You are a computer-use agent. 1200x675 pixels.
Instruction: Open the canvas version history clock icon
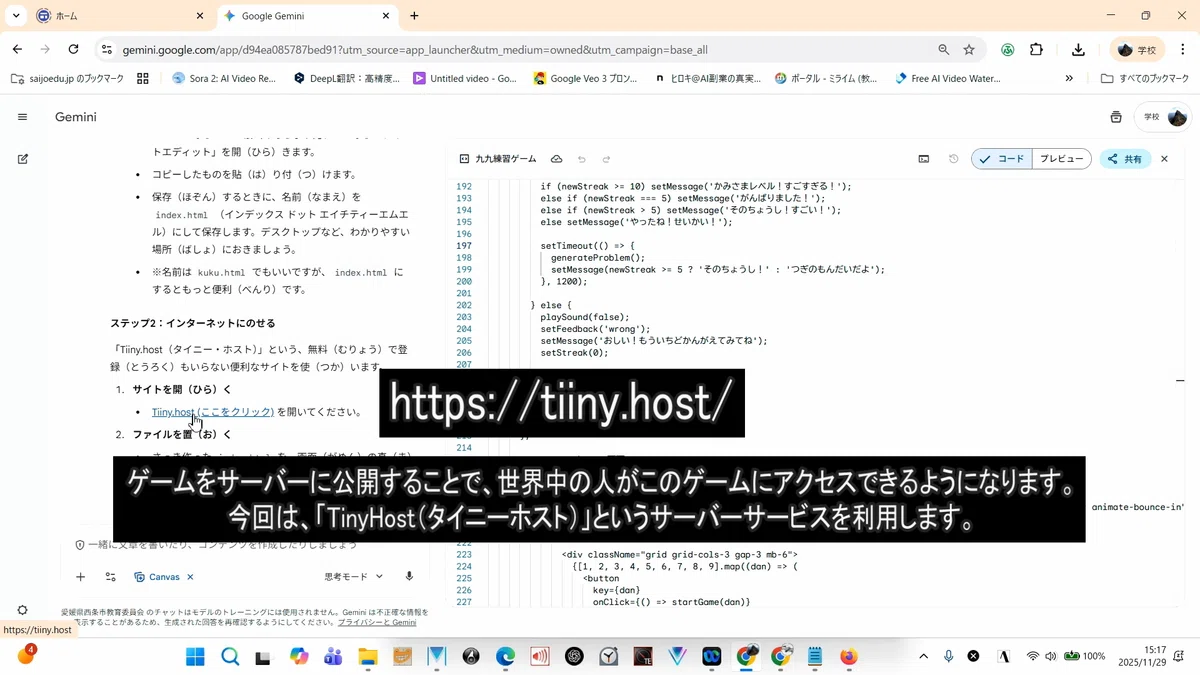953,159
